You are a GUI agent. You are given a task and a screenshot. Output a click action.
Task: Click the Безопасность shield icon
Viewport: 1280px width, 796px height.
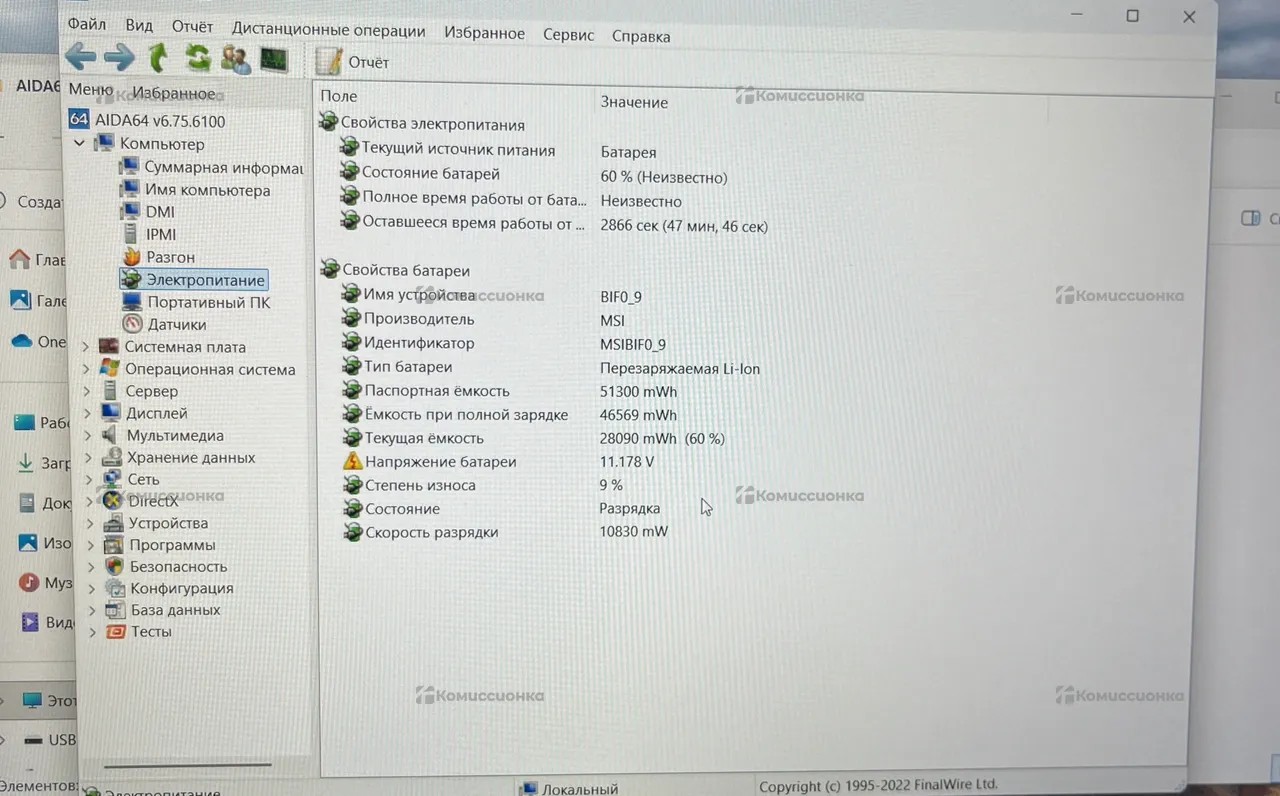(x=114, y=566)
